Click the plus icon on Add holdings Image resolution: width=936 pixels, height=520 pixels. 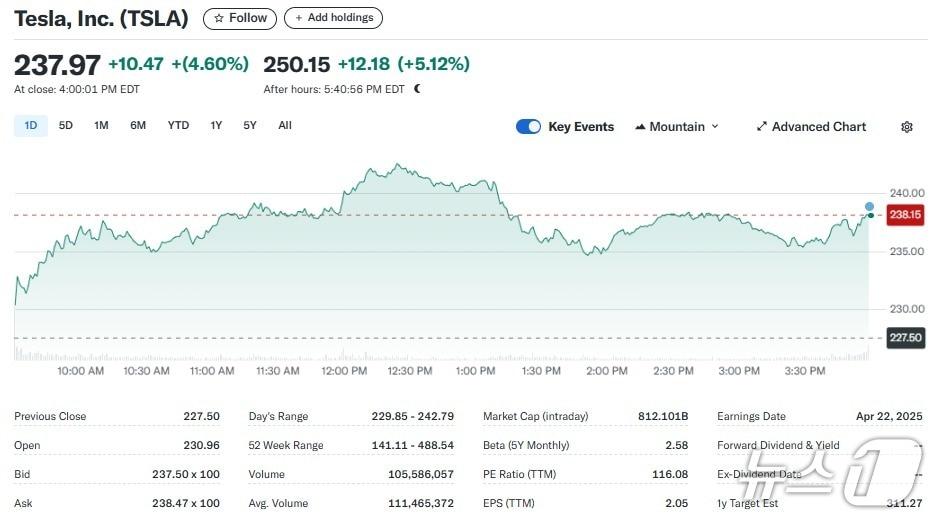(x=299, y=18)
